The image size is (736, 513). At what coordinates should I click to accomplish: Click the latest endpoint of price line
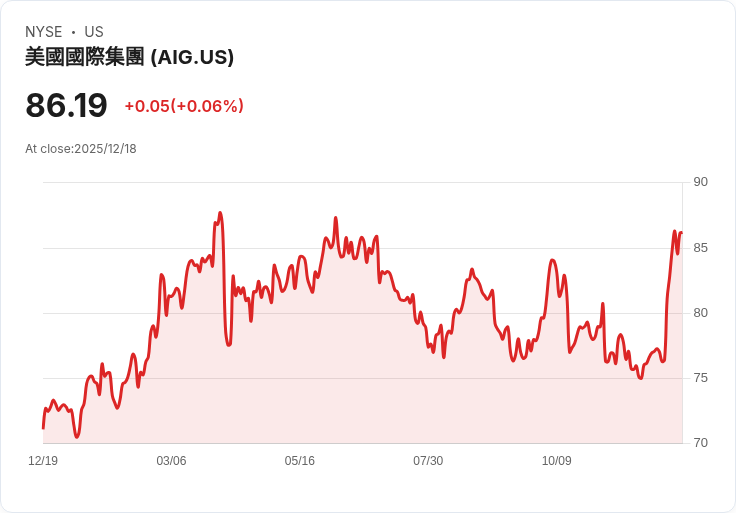(681, 233)
